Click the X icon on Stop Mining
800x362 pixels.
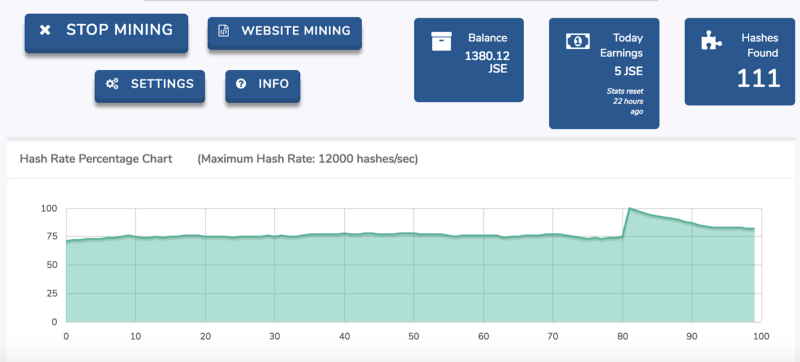tap(45, 30)
